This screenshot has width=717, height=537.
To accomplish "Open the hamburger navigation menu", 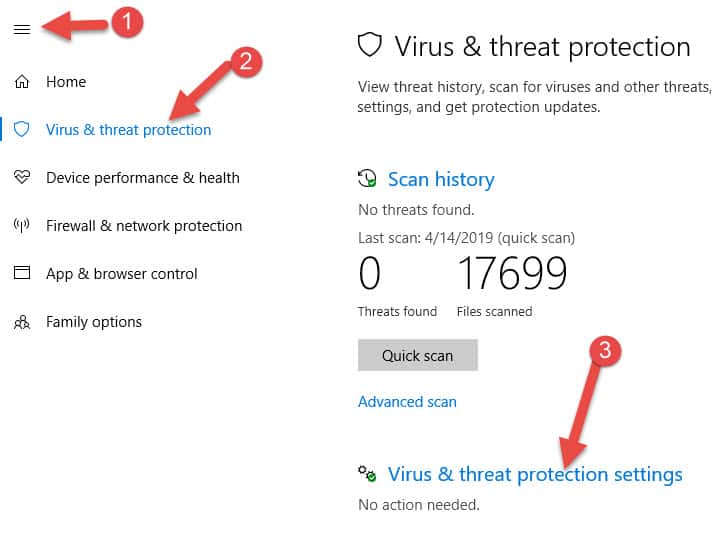I will pyautogui.click(x=22, y=30).
